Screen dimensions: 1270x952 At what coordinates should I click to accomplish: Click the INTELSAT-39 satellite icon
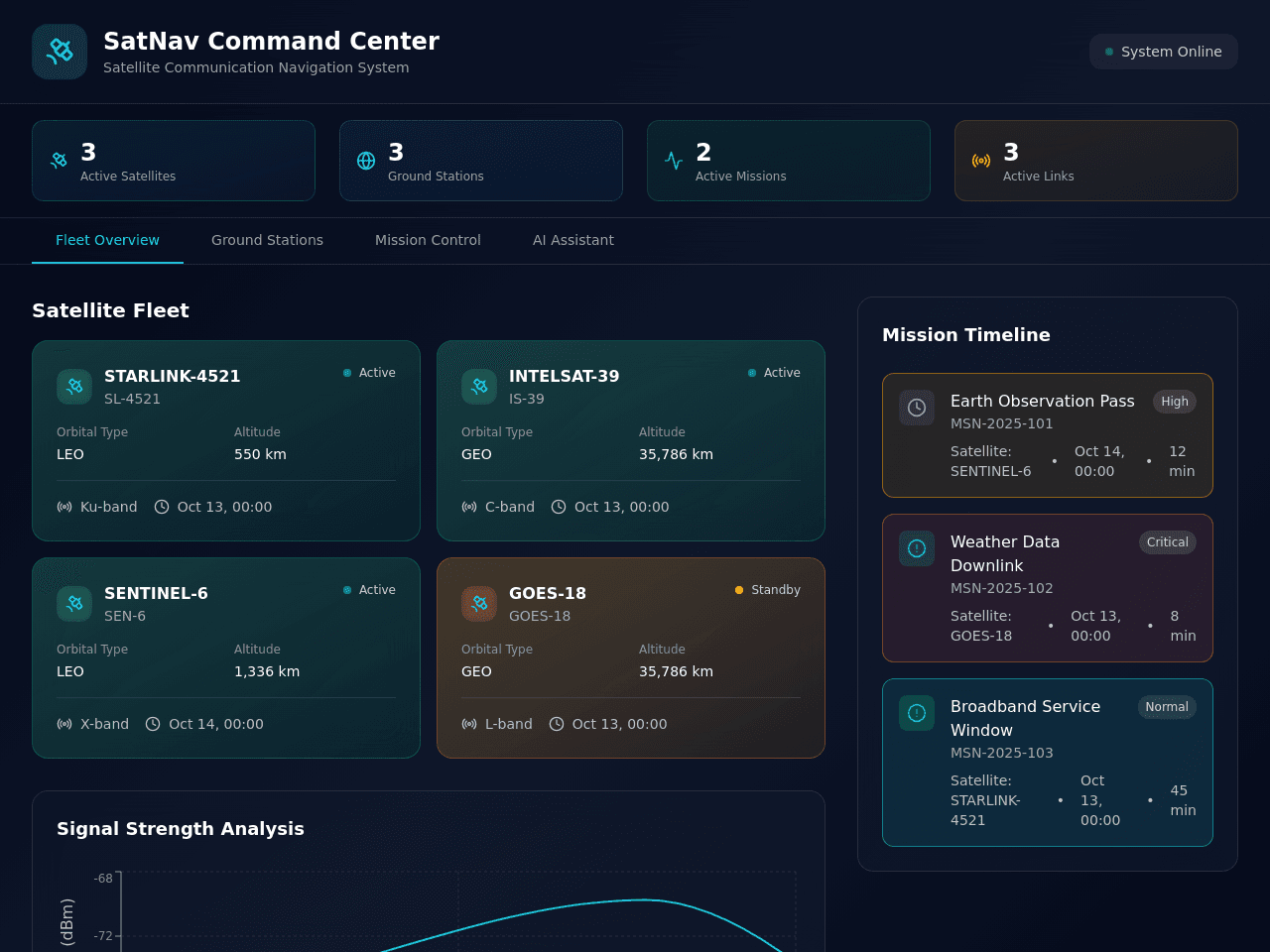pyautogui.click(x=479, y=387)
